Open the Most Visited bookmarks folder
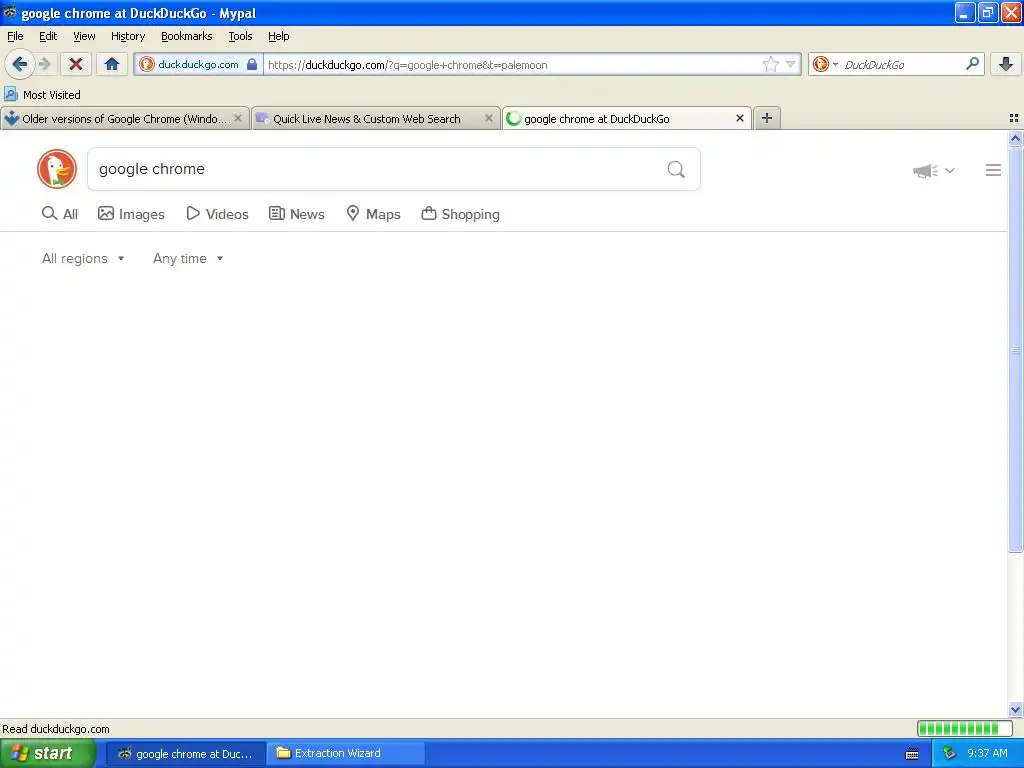Image resolution: width=1024 pixels, height=768 pixels. tap(42, 95)
